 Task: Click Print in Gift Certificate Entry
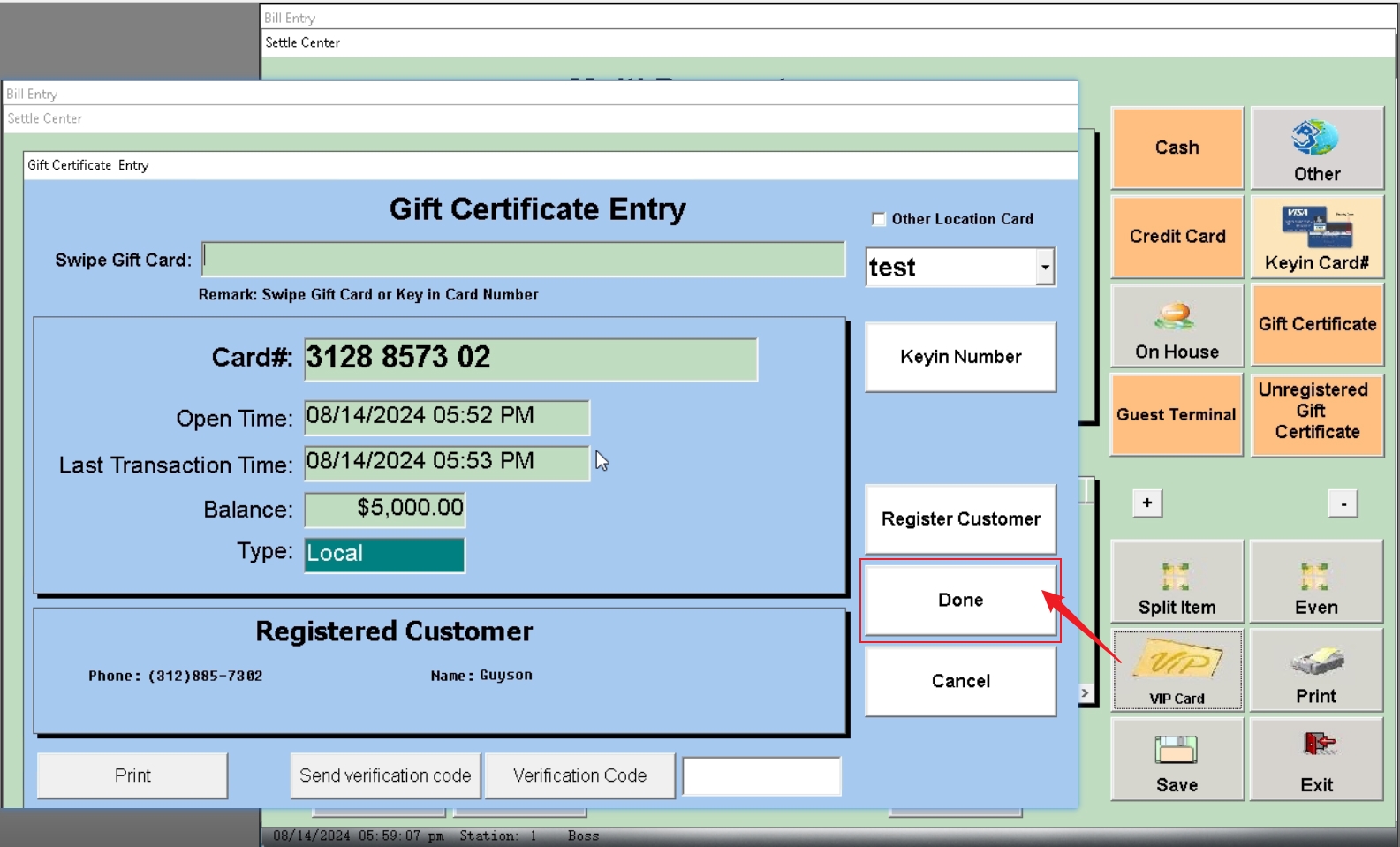[x=132, y=775]
